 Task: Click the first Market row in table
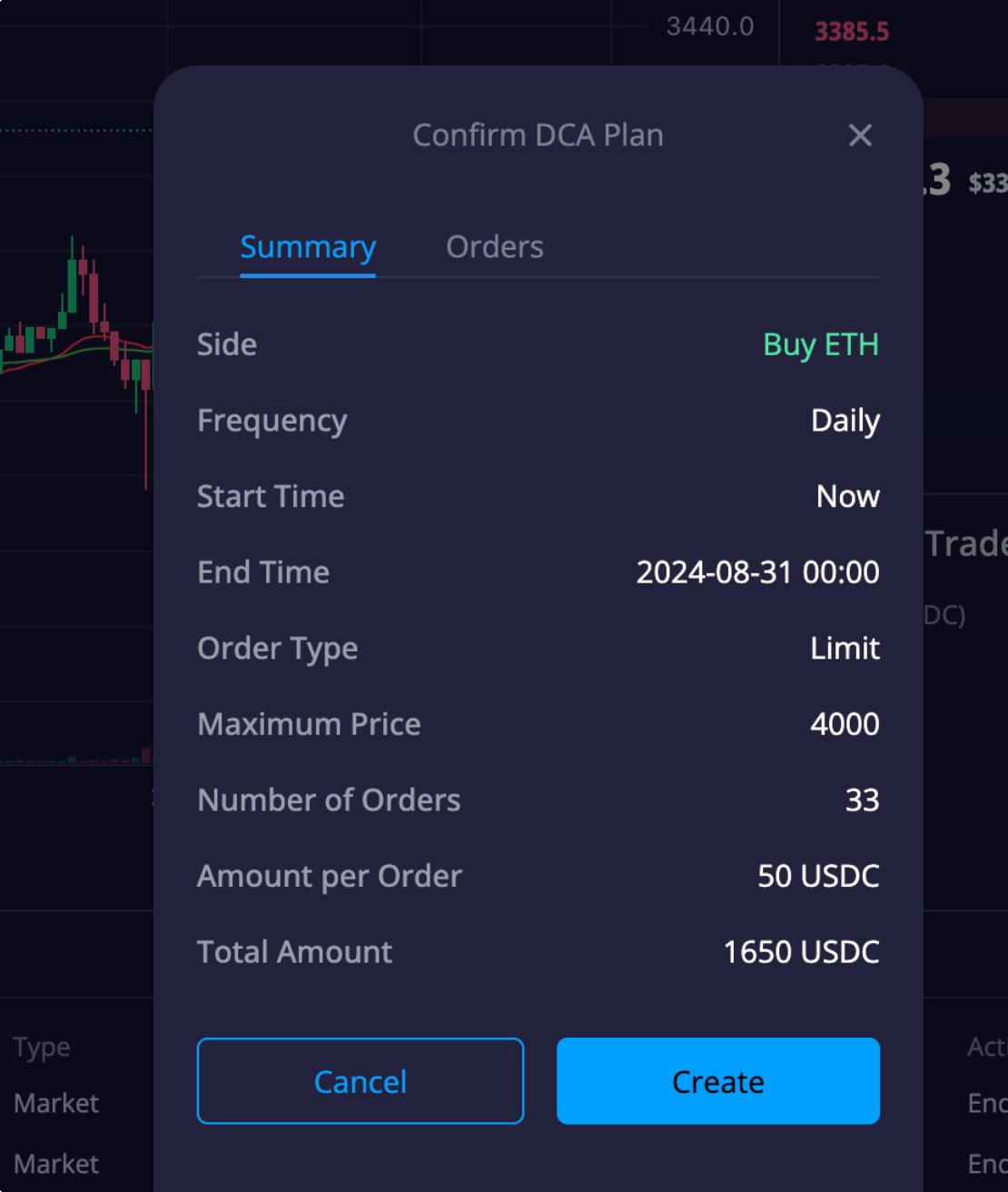(x=56, y=1103)
